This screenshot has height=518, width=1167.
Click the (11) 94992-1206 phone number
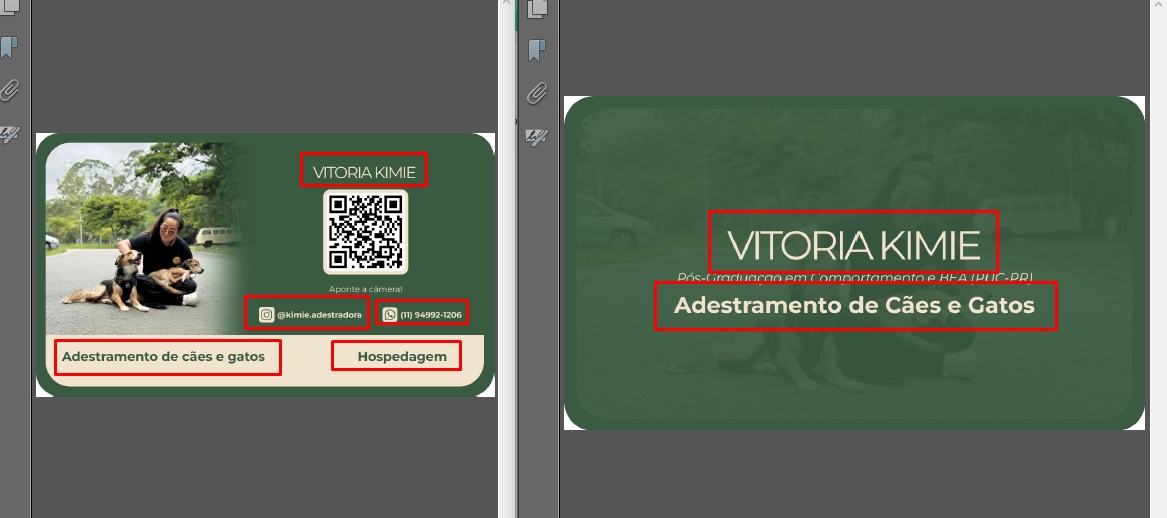(x=431, y=314)
